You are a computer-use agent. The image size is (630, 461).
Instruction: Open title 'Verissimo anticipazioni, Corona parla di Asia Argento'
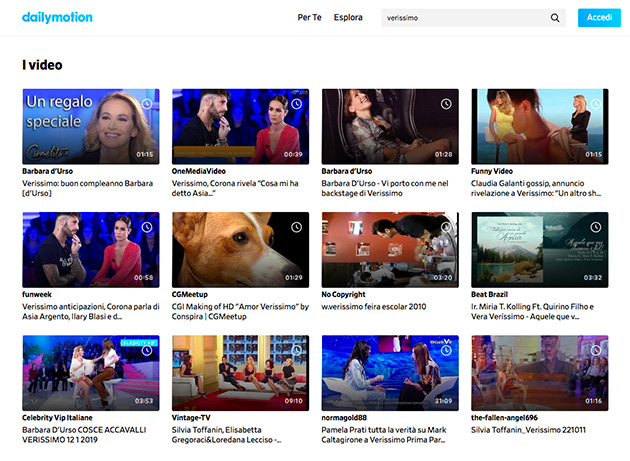click(x=91, y=311)
